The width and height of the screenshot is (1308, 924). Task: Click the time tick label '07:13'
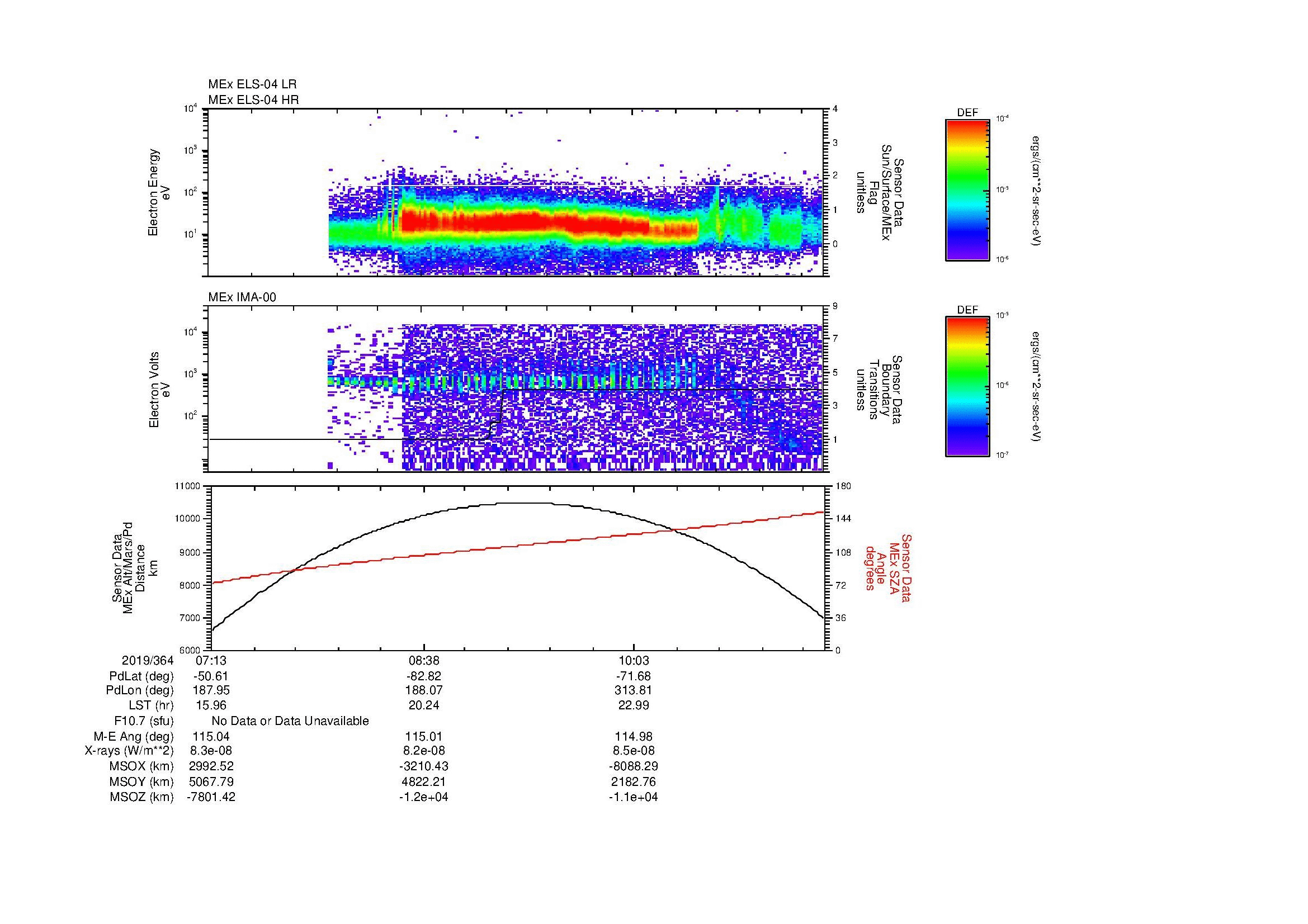(x=211, y=661)
